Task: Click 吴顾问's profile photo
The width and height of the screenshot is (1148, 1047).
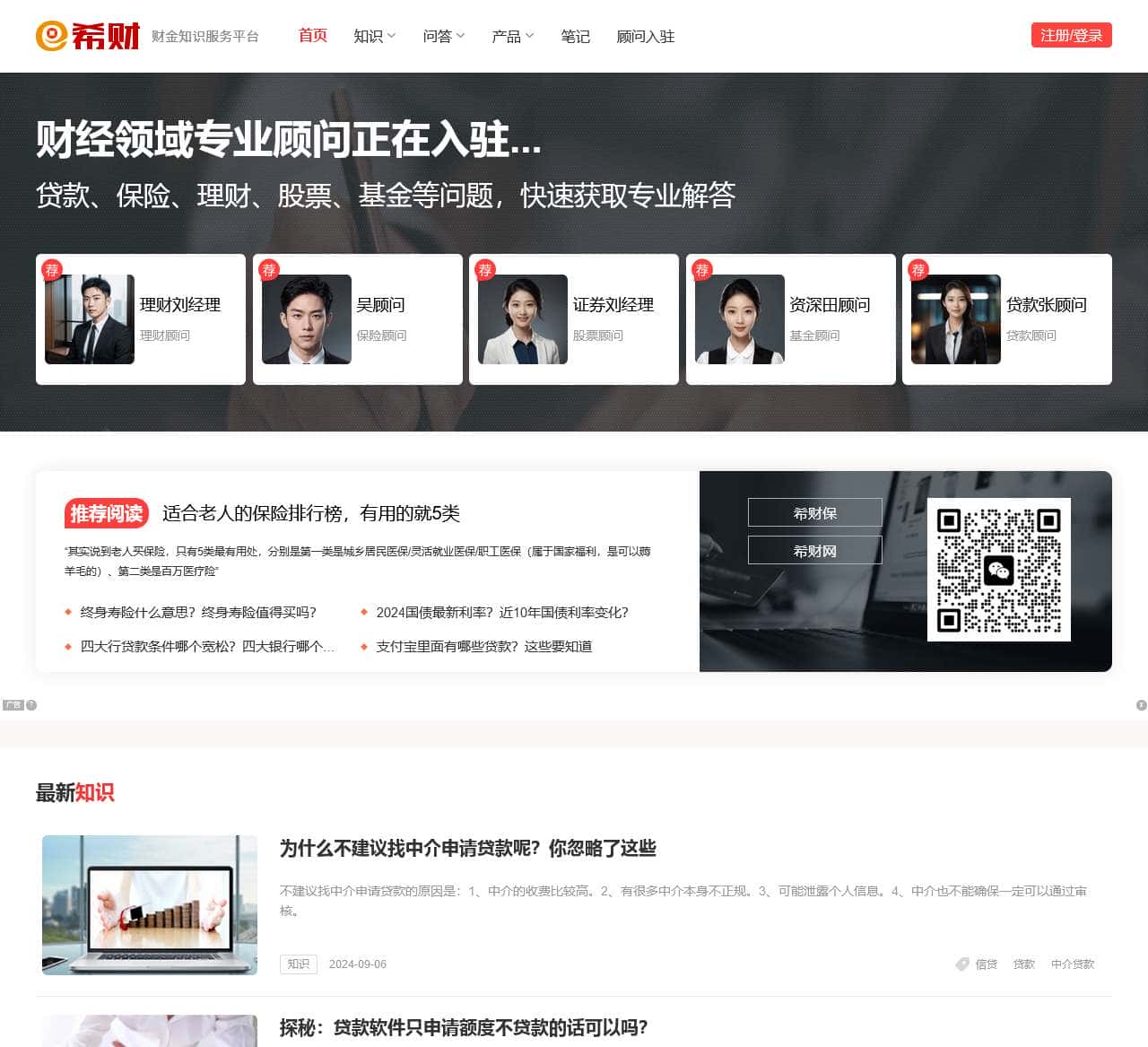Action: (x=306, y=318)
